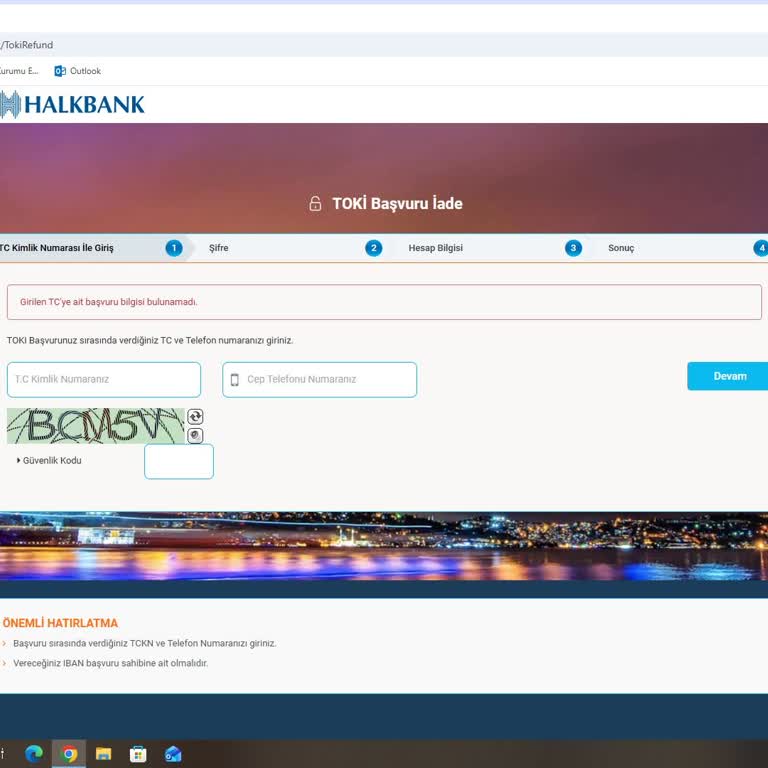Click the error text 'Girilen TC'ye ait başvuru bilgisi bulunamadı.'

tap(109, 302)
